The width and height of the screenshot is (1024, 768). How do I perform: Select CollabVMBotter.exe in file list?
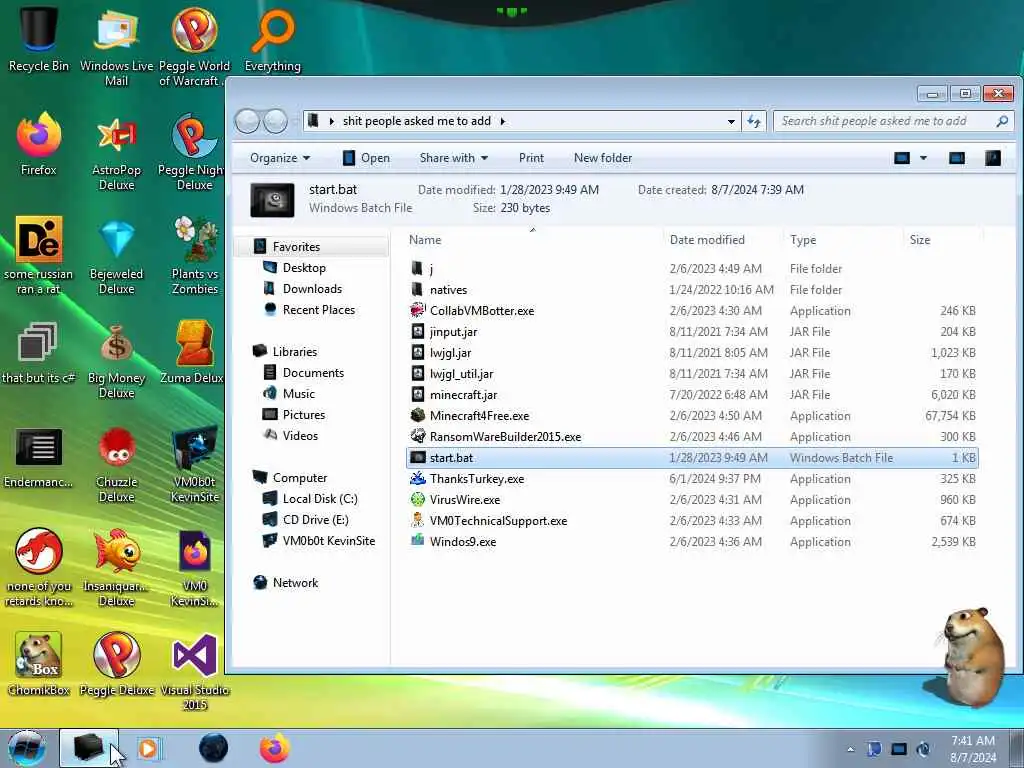pyautogui.click(x=692, y=311)
